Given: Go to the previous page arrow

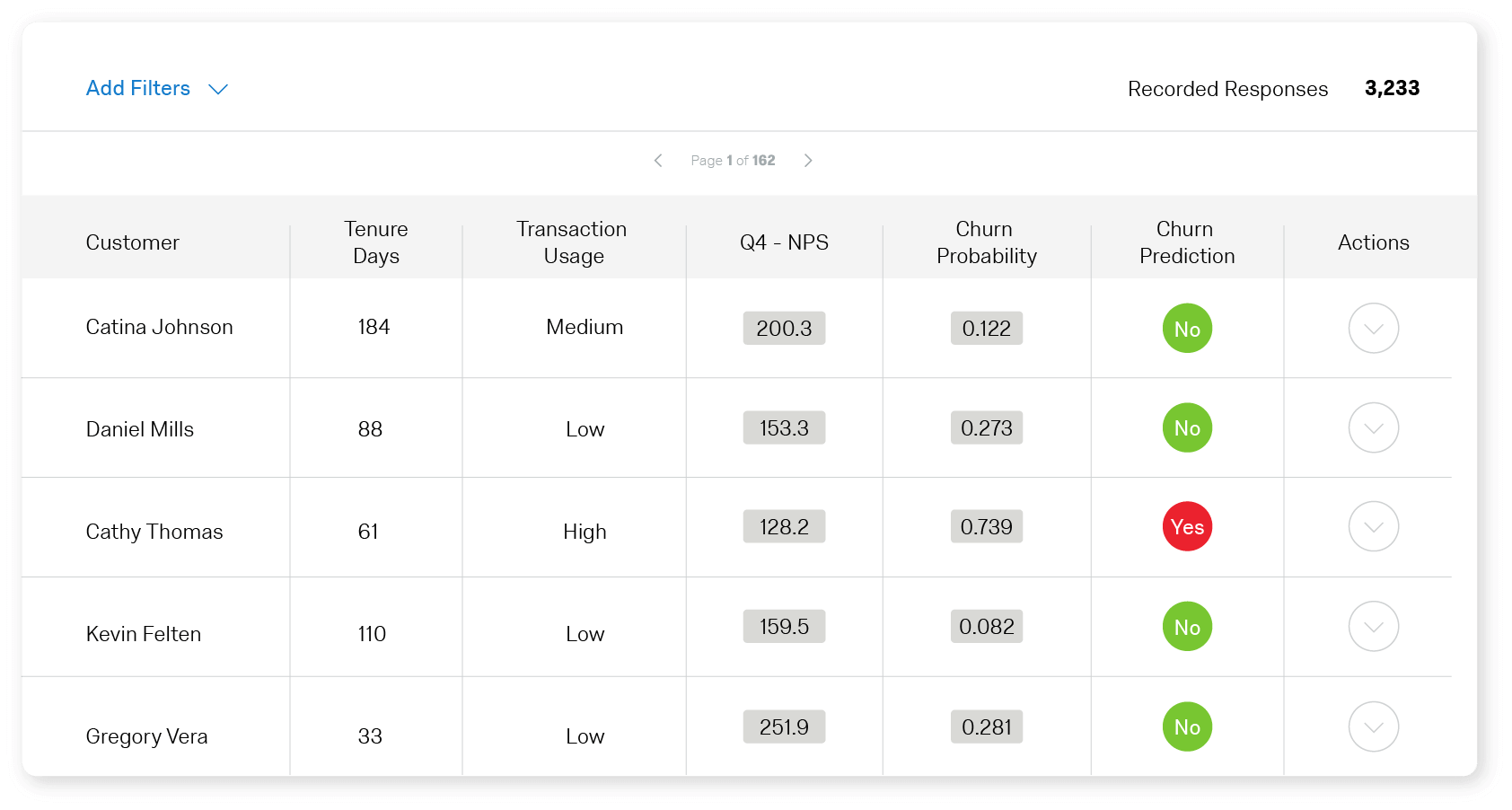Looking at the screenshot, I should click(x=658, y=161).
